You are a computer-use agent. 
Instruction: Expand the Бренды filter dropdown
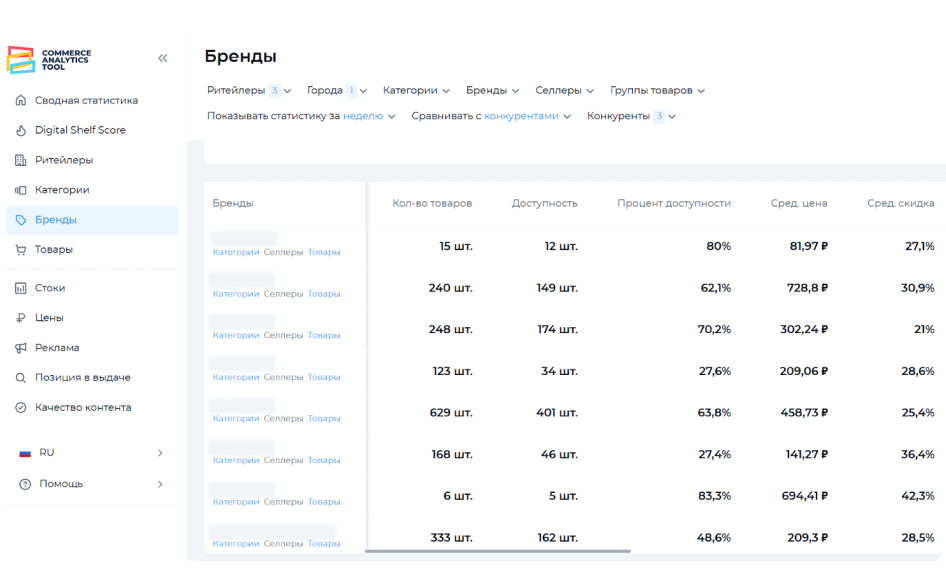coord(492,90)
